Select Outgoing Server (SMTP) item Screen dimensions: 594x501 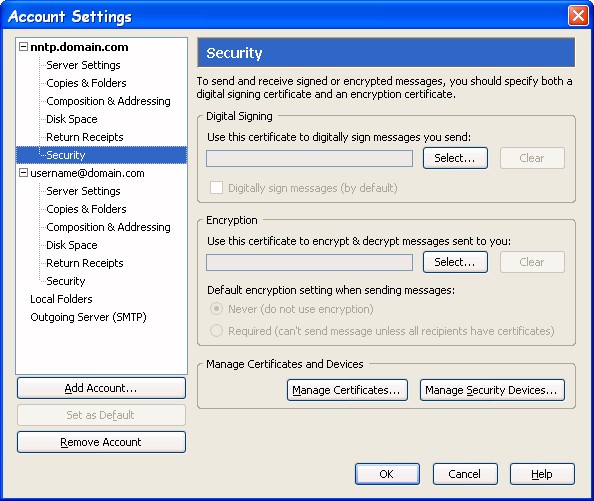88,317
